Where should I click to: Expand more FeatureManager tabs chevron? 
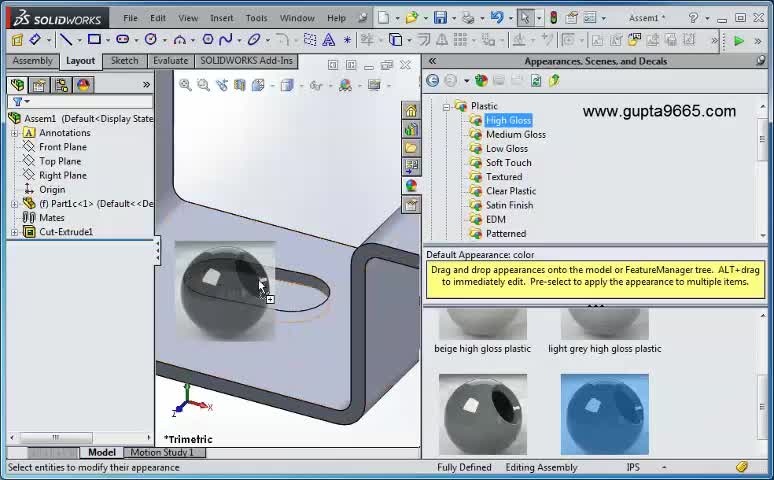point(146,84)
